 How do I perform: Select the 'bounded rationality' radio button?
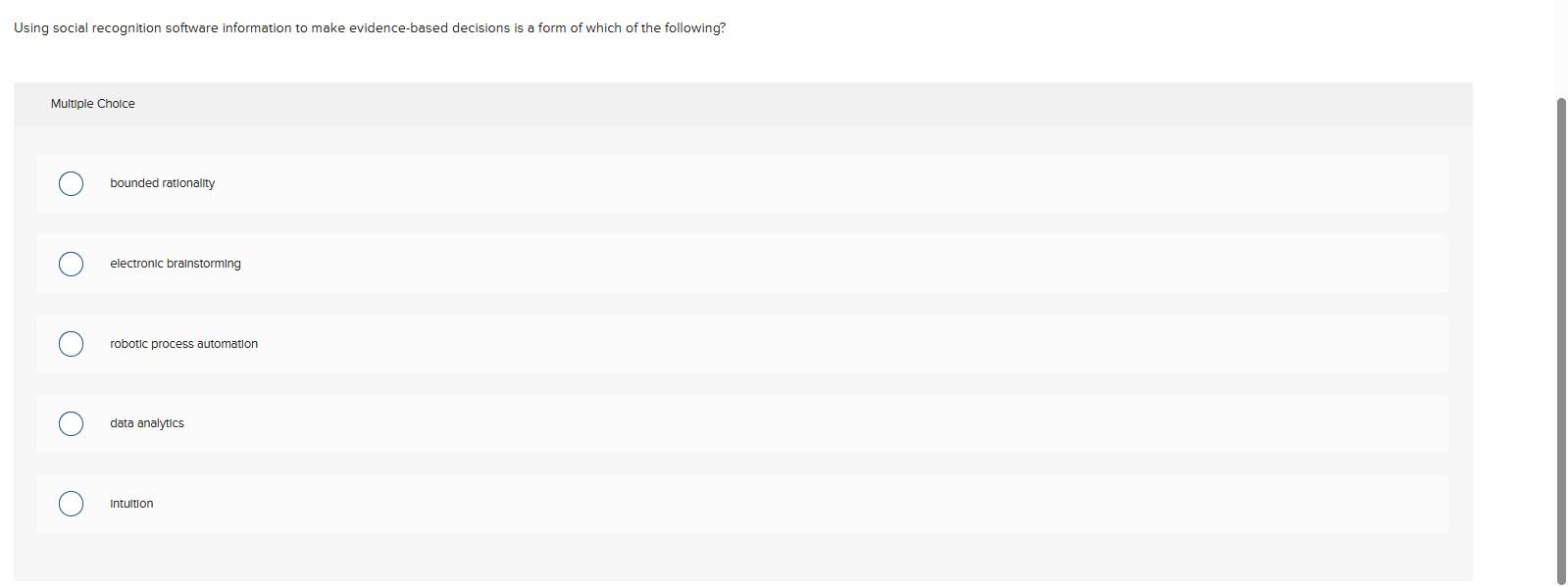[x=70, y=183]
